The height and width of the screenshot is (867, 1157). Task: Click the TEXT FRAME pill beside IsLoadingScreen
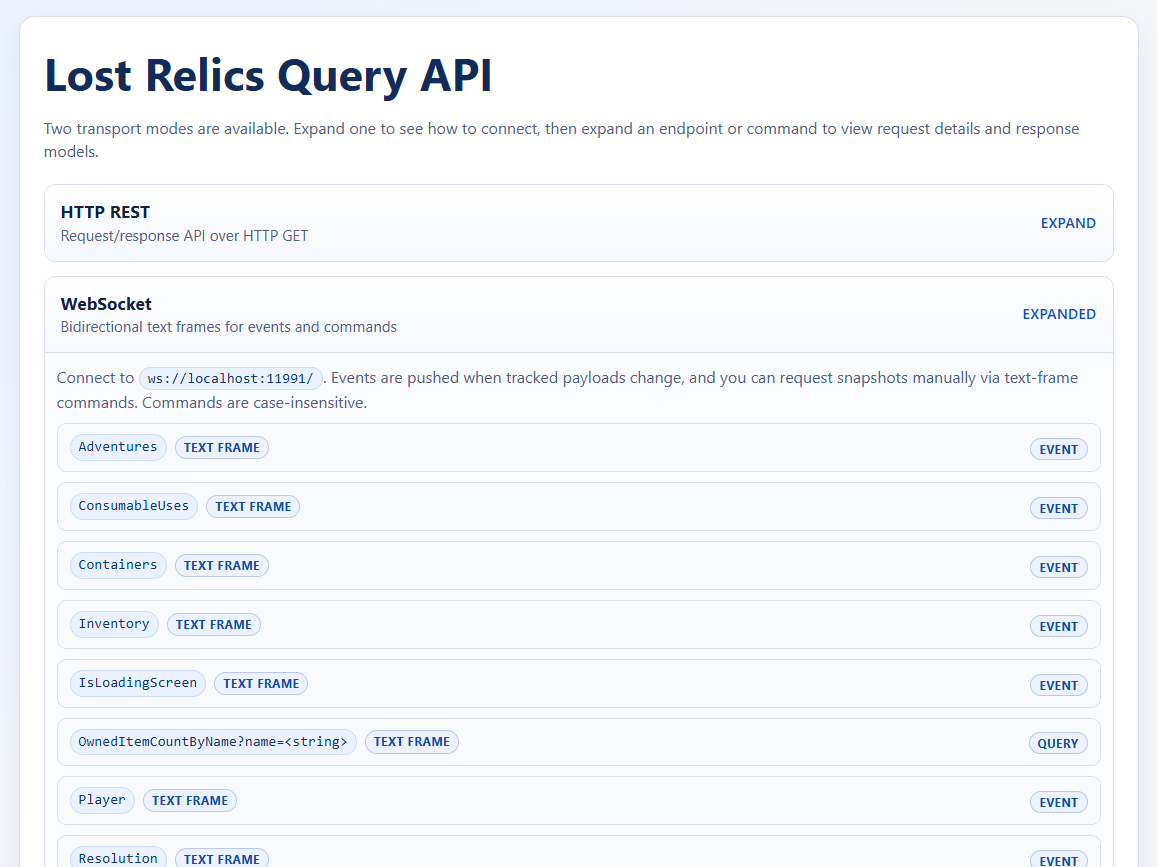click(x=260, y=683)
